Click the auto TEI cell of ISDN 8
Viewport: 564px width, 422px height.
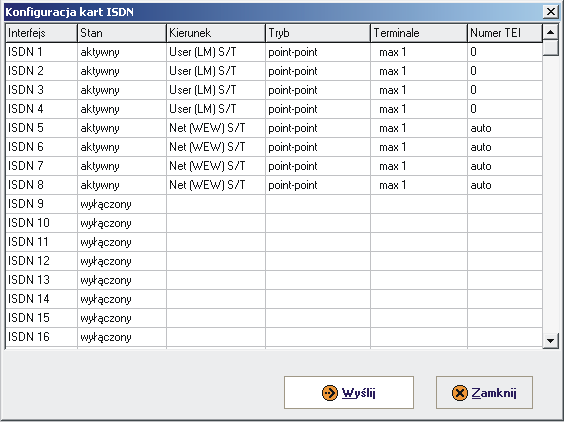505,185
